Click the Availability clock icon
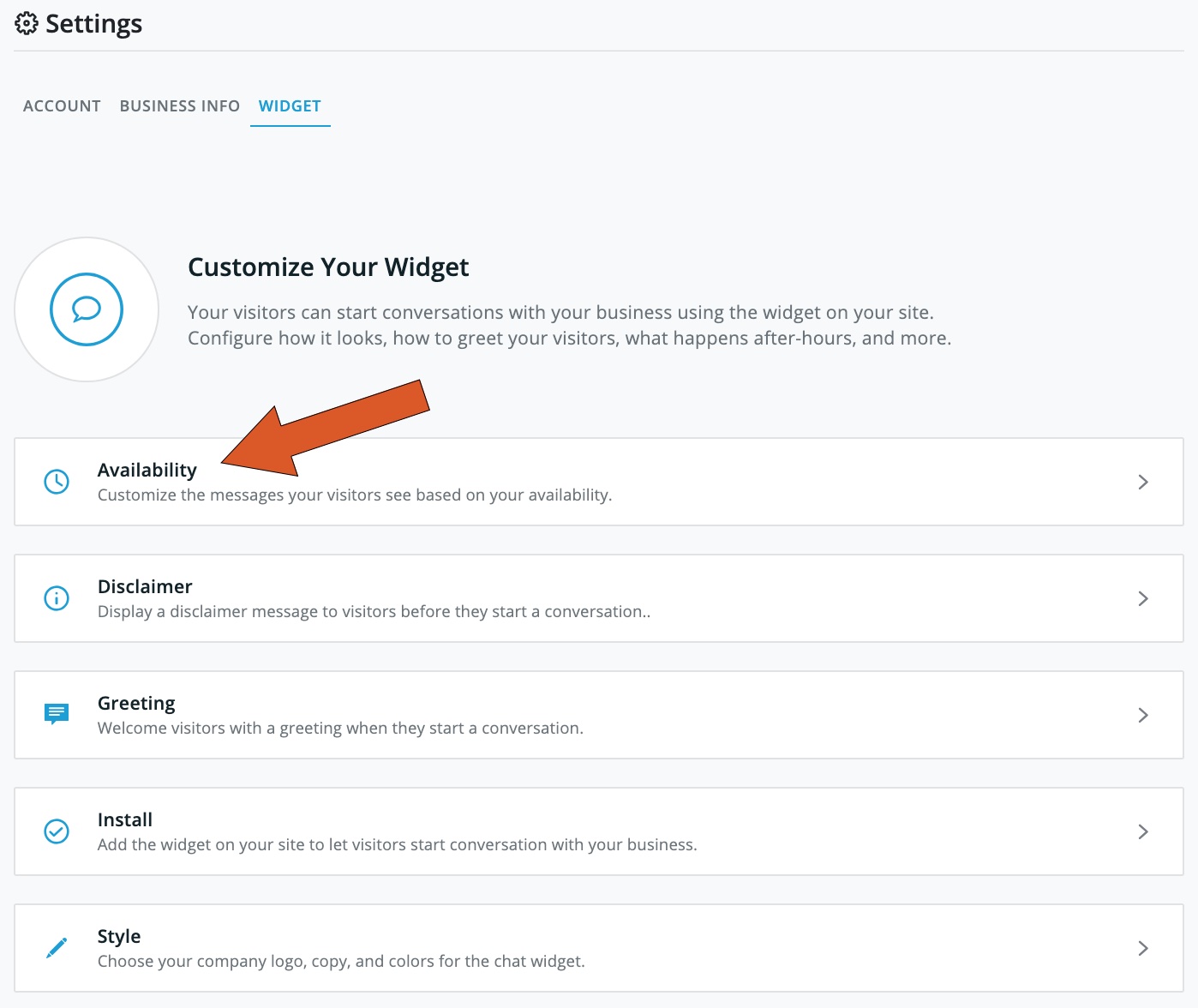Screen dimensions: 1198x1008 [x=57, y=482]
